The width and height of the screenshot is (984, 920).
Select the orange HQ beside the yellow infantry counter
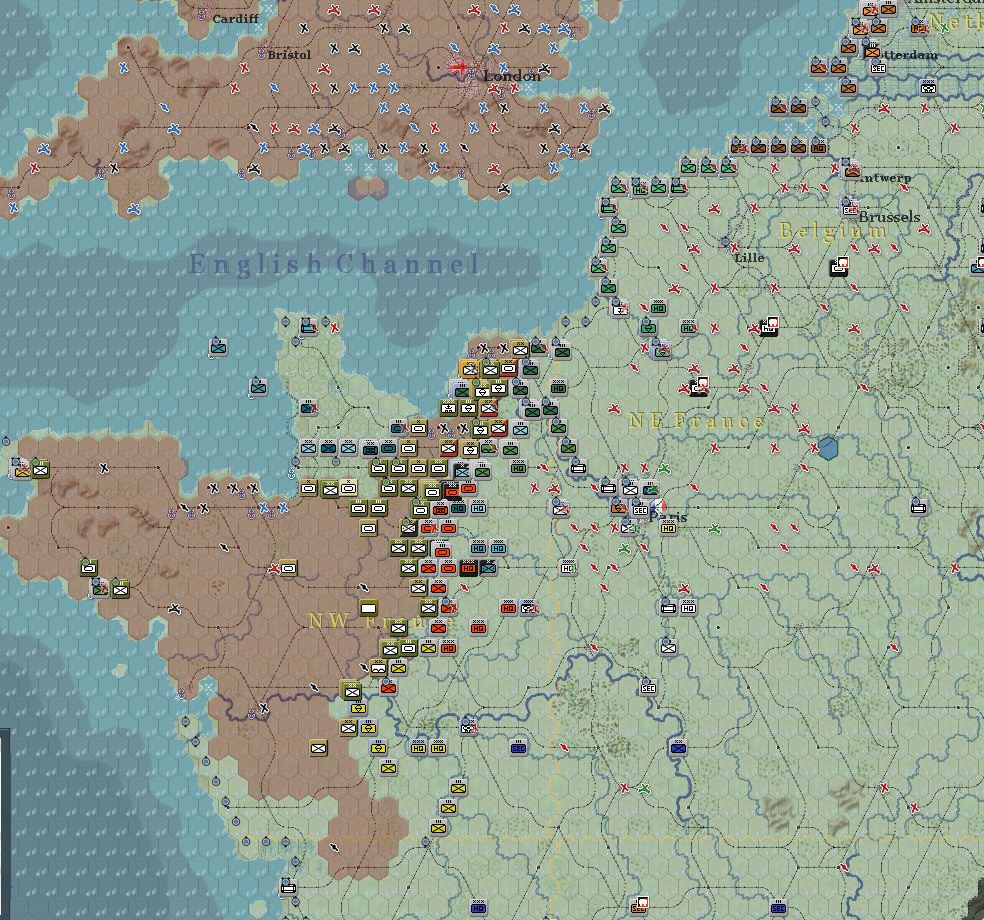(x=448, y=648)
